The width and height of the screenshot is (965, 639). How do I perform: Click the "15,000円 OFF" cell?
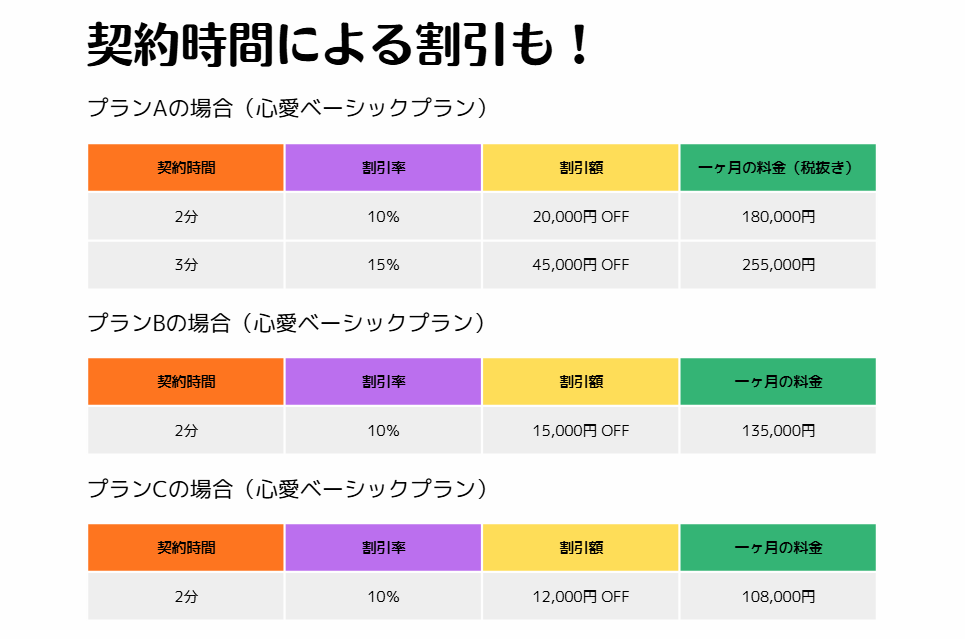pyautogui.click(x=581, y=431)
